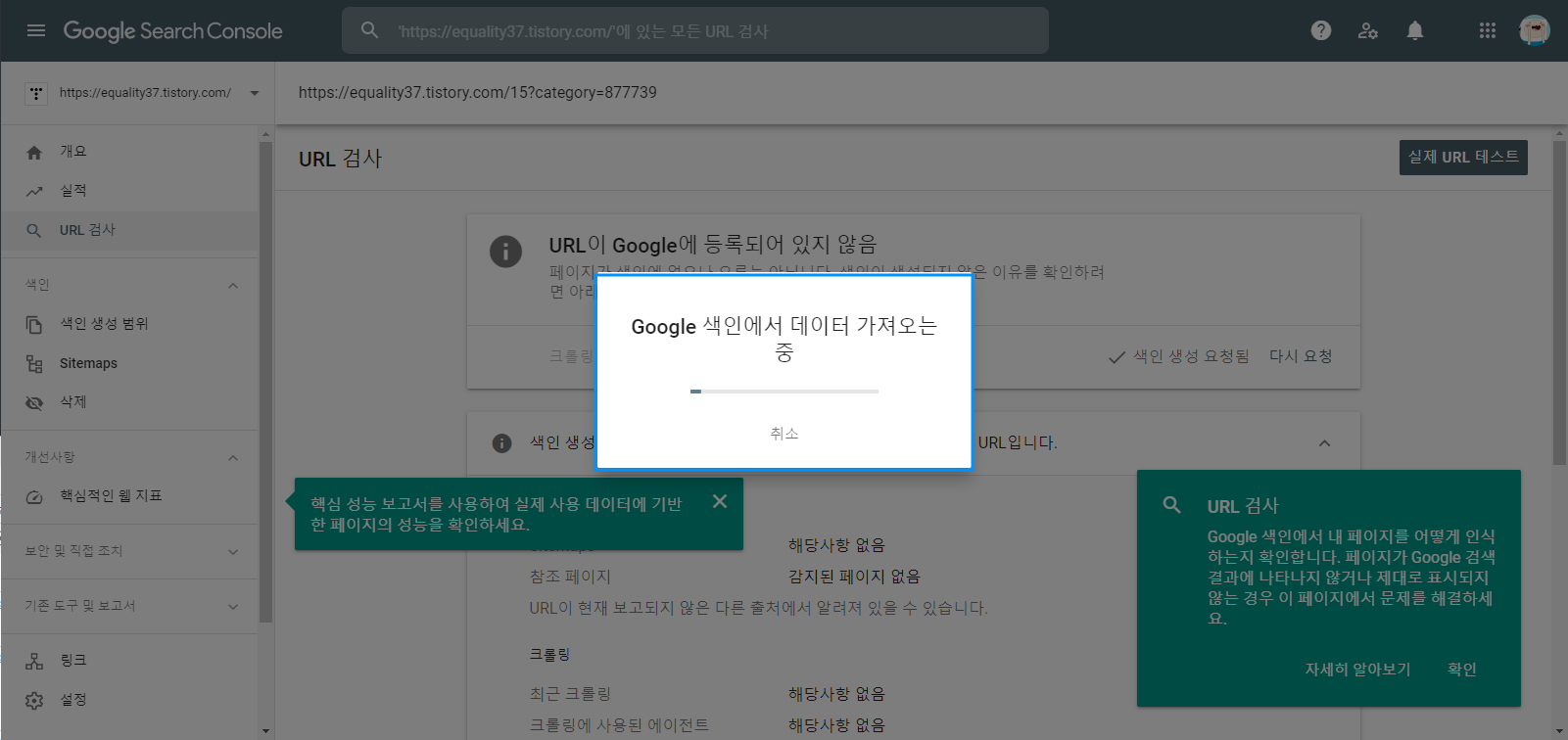Screen dimensions: 1568x740
Task: Click the links network icon
Action: [x=34, y=662]
